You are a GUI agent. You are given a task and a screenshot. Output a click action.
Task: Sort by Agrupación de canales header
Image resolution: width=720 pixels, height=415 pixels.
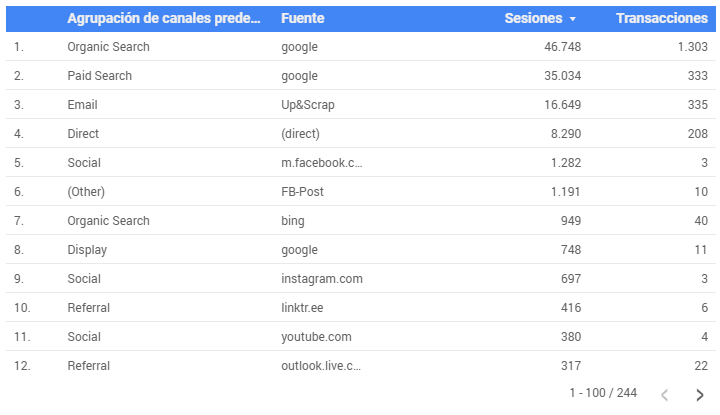coord(163,18)
